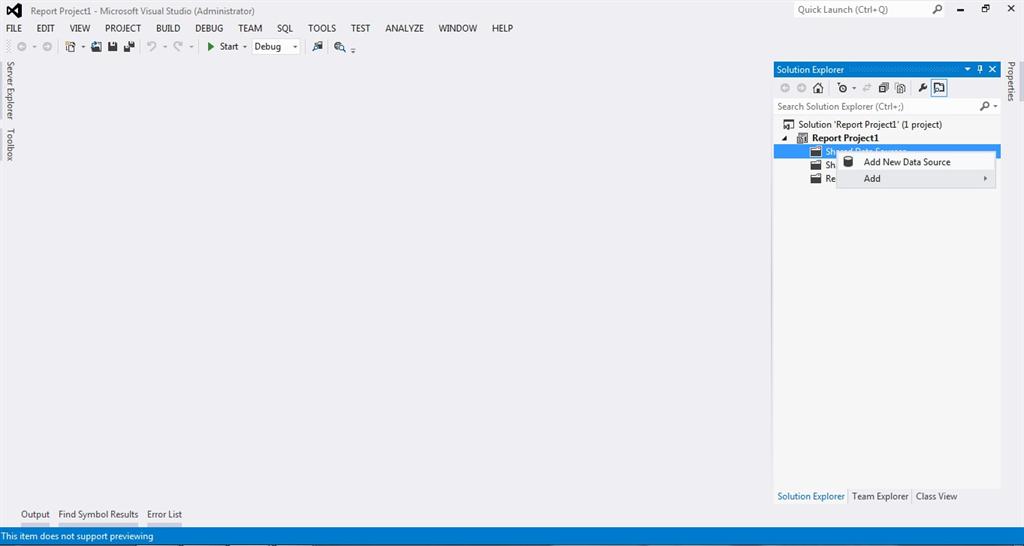Screen dimensions: 1024x546
Task: Click the Open File toolbar icon
Action: [97, 47]
